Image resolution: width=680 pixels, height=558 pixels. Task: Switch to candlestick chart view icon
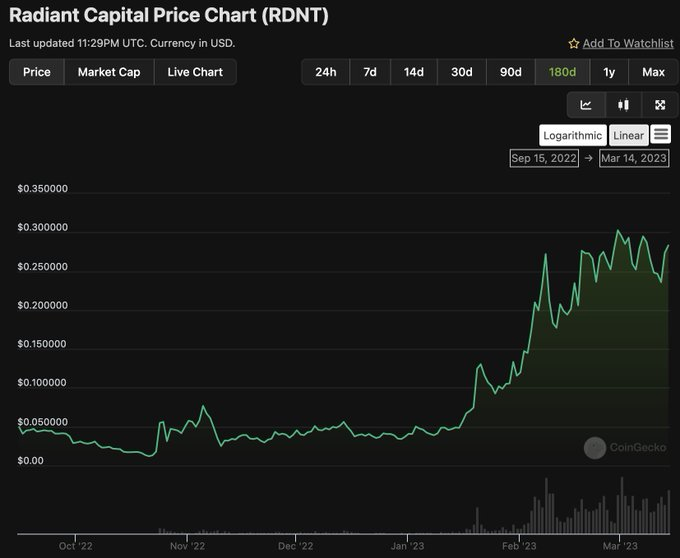click(x=623, y=105)
